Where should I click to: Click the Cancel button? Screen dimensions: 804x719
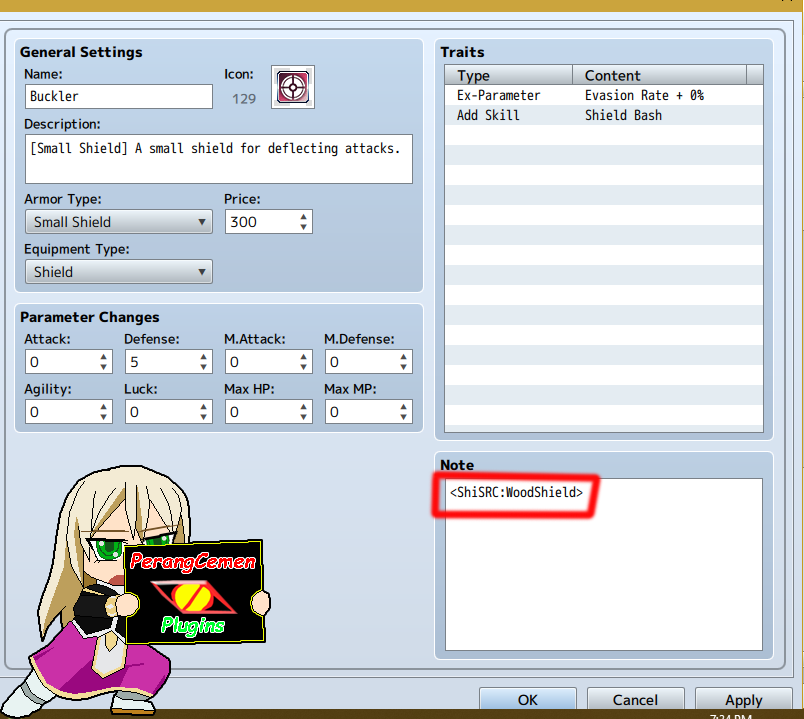click(635, 700)
